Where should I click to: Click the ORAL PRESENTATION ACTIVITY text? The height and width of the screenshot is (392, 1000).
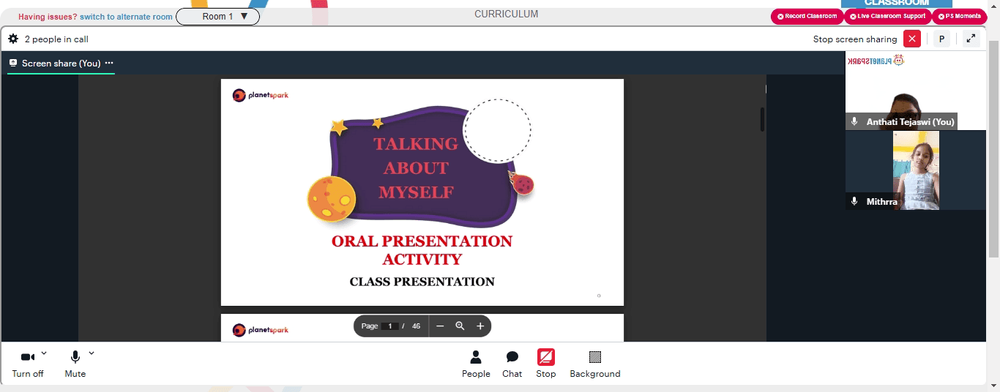point(422,250)
